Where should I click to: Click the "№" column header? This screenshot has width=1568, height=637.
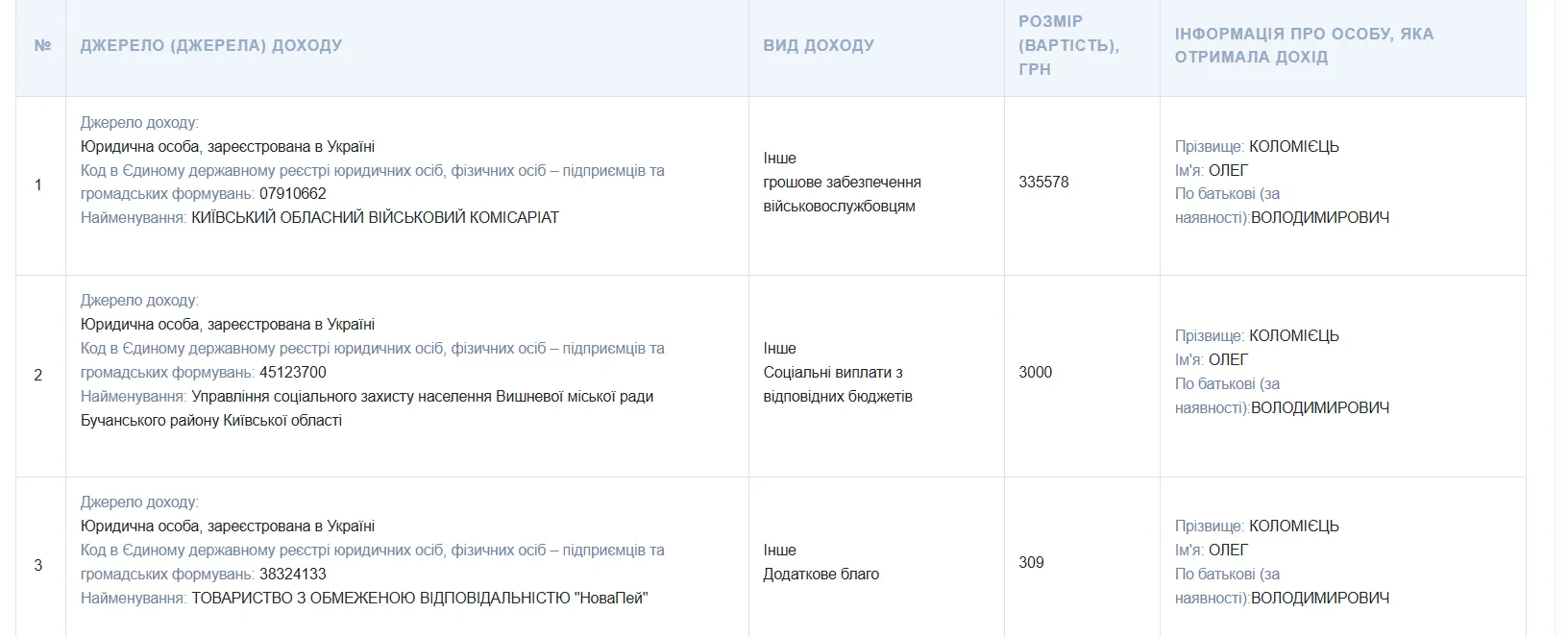click(x=42, y=45)
